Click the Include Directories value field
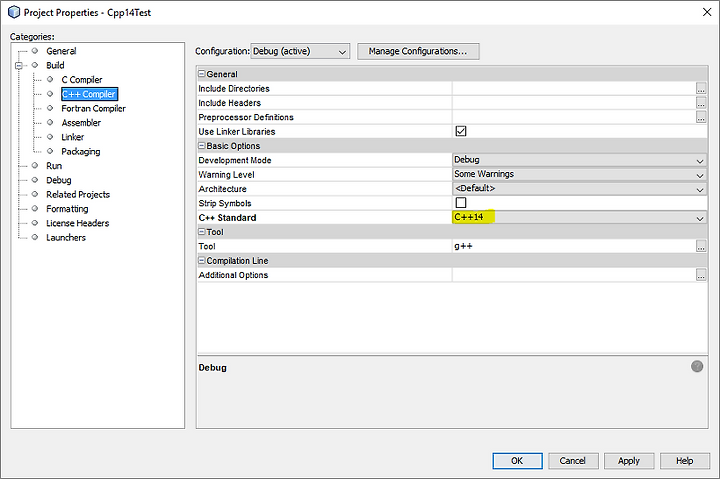 pos(574,89)
